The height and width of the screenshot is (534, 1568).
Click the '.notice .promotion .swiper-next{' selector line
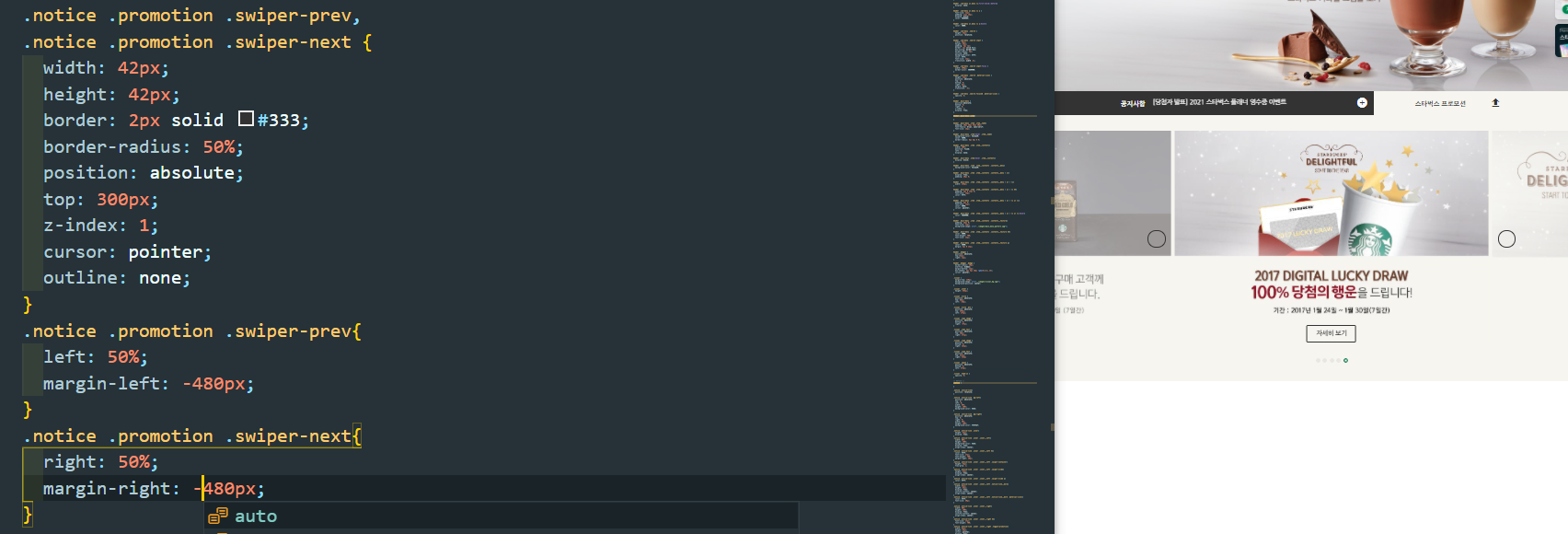(x=192, y=435)
